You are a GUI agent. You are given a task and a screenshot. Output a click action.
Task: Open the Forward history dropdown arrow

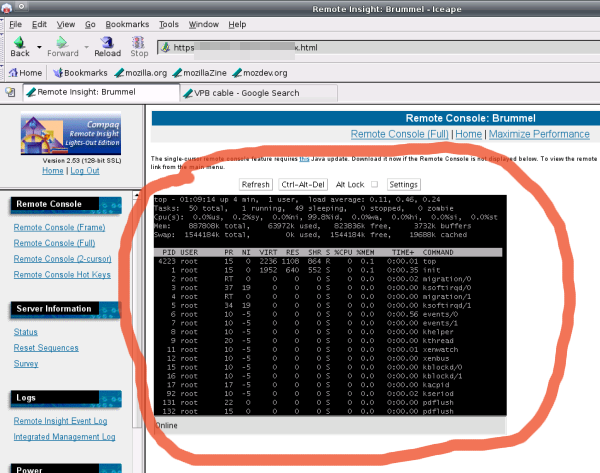[86, 47]
